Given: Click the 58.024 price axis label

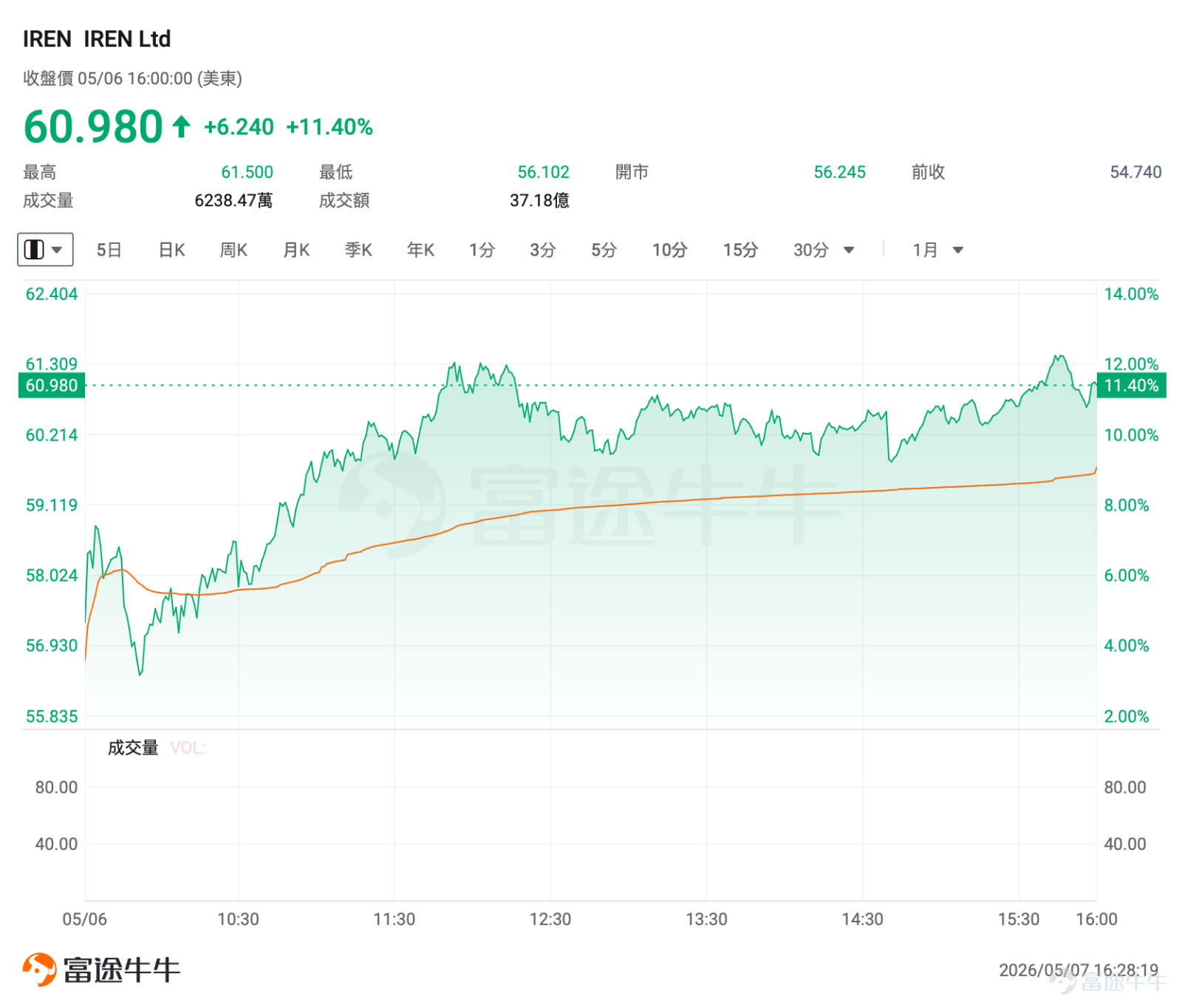Looking at the screenshot, I should pos(52,576).
